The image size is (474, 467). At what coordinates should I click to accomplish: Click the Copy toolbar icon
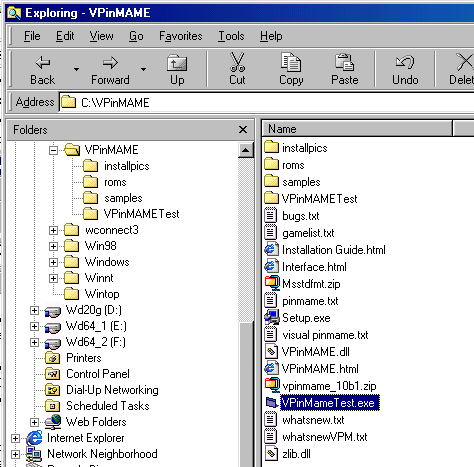point(291,62)
